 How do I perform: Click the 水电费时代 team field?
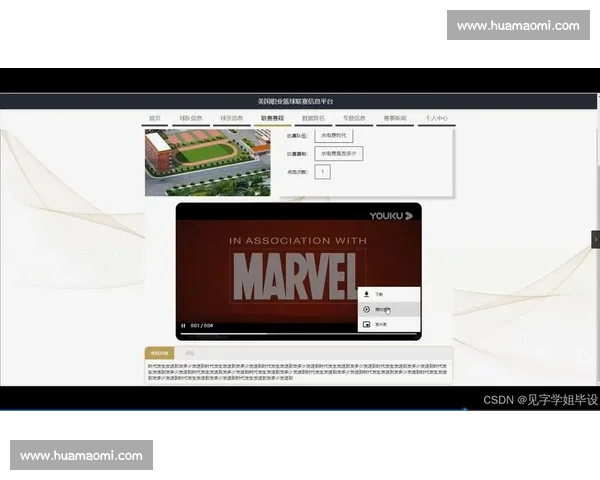333,135
